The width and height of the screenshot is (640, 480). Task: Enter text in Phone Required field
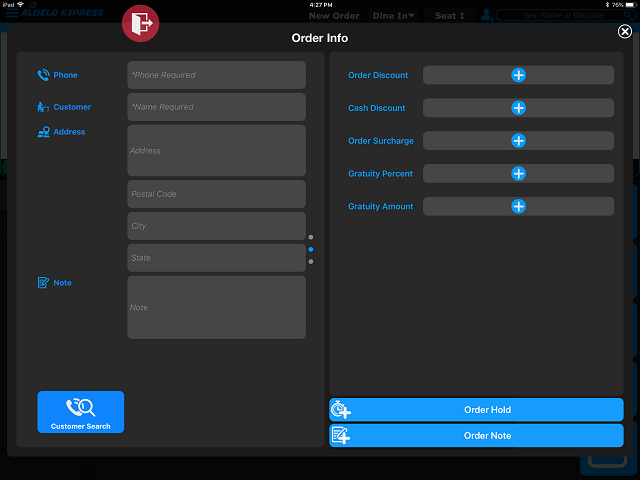click(216, 75)
